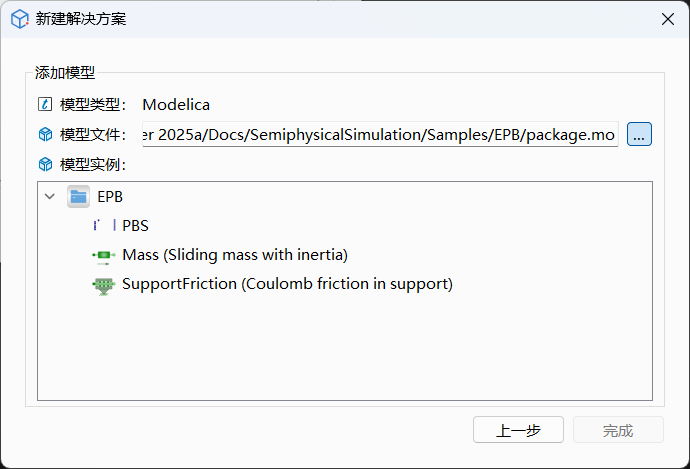Click the PBS model icon
Screen dimensions: 690x469
104,226
